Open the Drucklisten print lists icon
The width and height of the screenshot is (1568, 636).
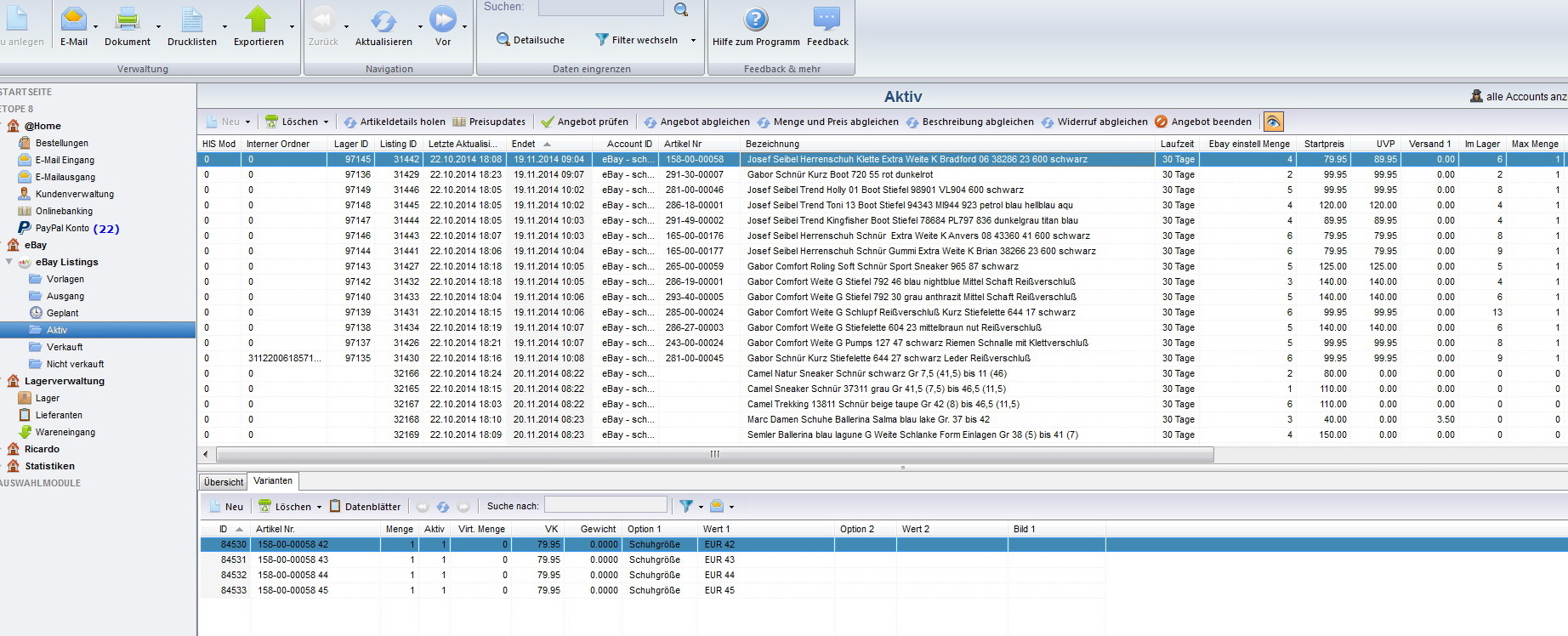click(191, 20)
